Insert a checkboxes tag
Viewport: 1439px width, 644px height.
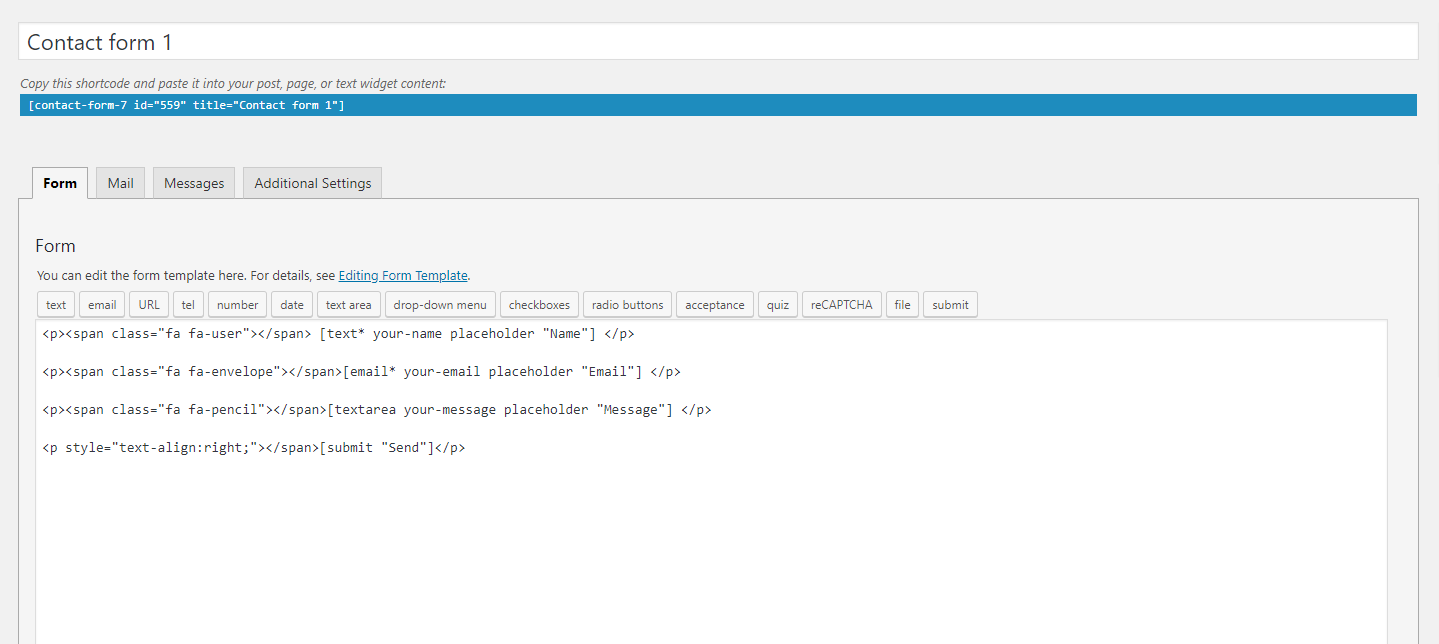pyautogui.click(x=539, y=305)
